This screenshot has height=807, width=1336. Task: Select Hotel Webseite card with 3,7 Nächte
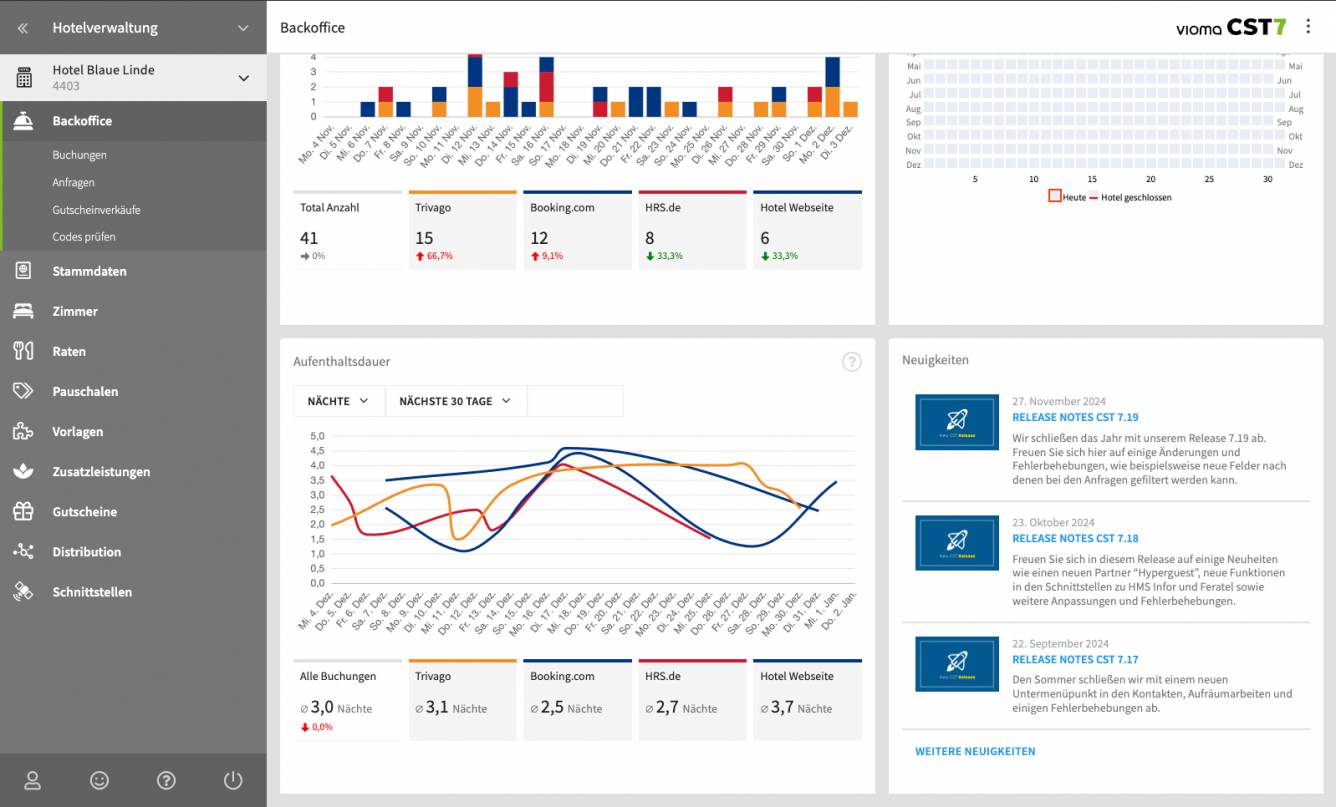point(808,700)
